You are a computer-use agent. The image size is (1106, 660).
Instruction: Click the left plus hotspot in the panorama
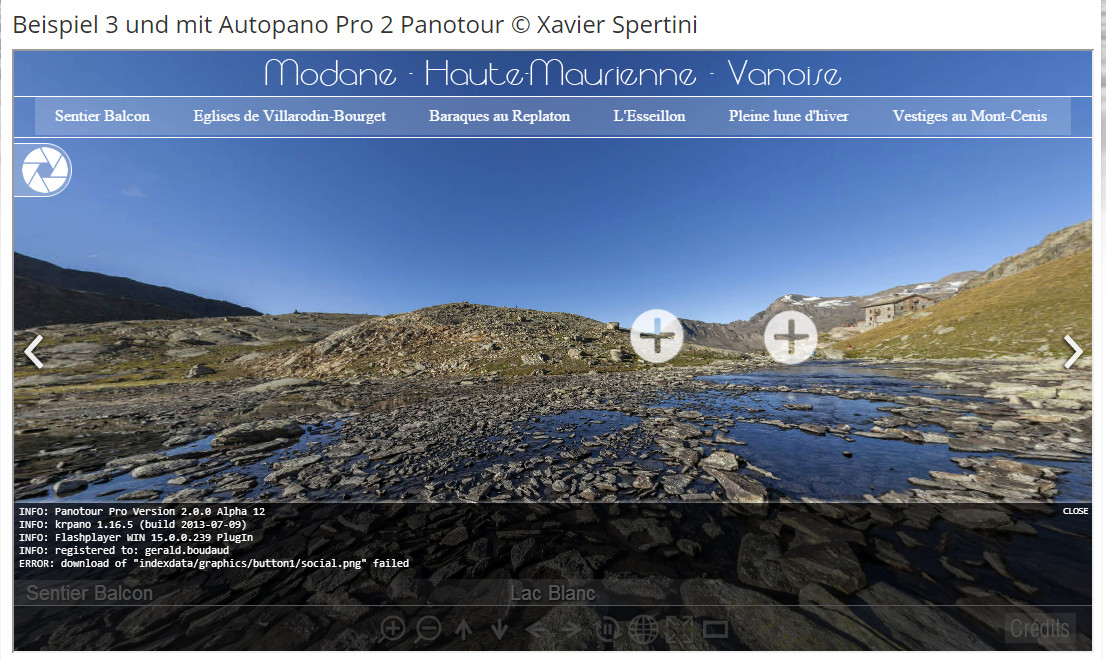click(x=657, y=336)
